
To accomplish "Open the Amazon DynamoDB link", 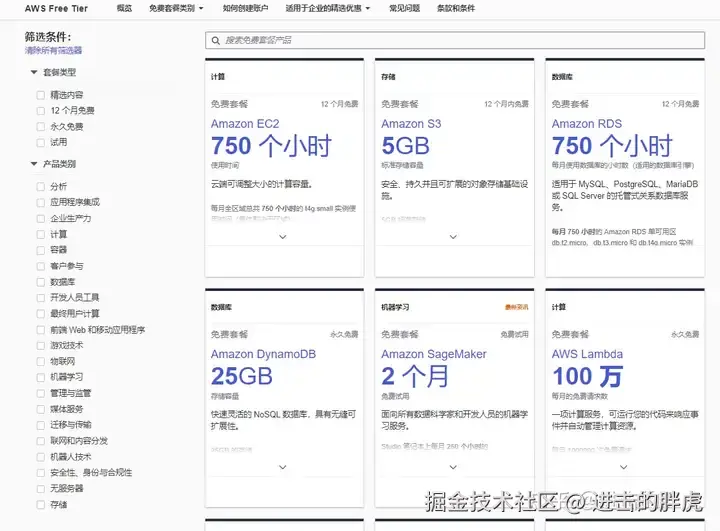I will tap(263, 354).
